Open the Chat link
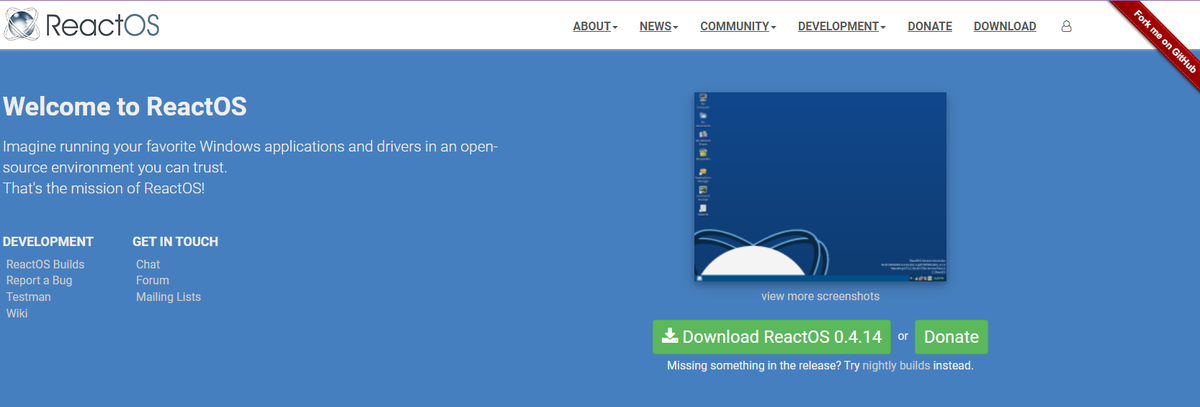Image resolution: width=1200 pixels, height=407 pixels. 148,264
